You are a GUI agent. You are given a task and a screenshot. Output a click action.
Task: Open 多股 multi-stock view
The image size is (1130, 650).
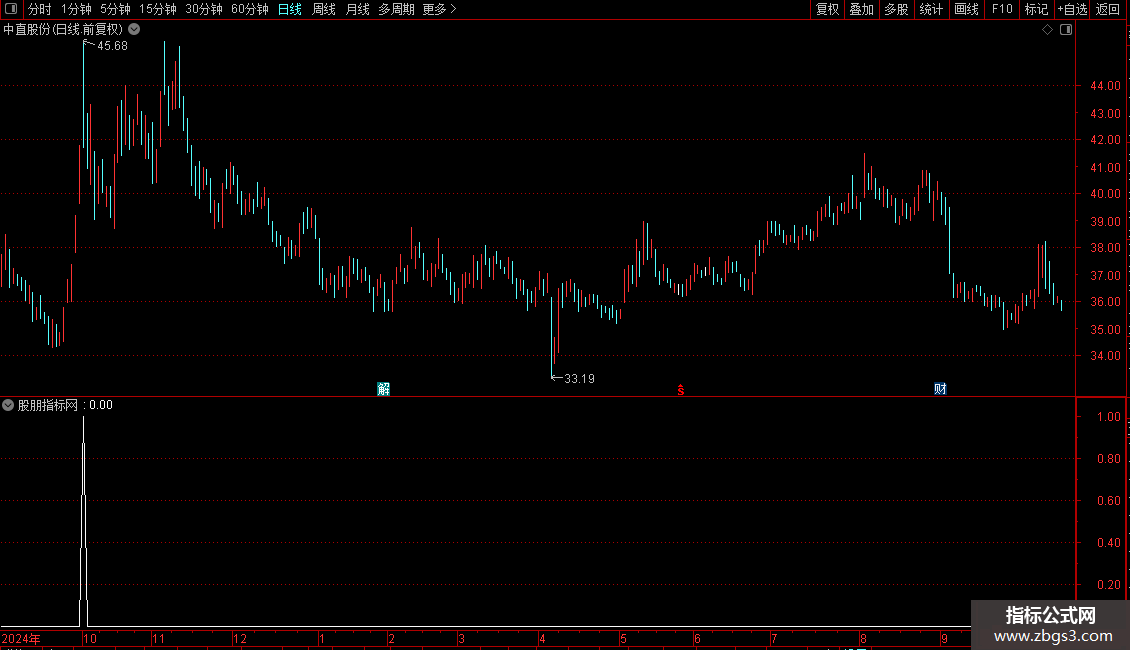tap(897, 9)
